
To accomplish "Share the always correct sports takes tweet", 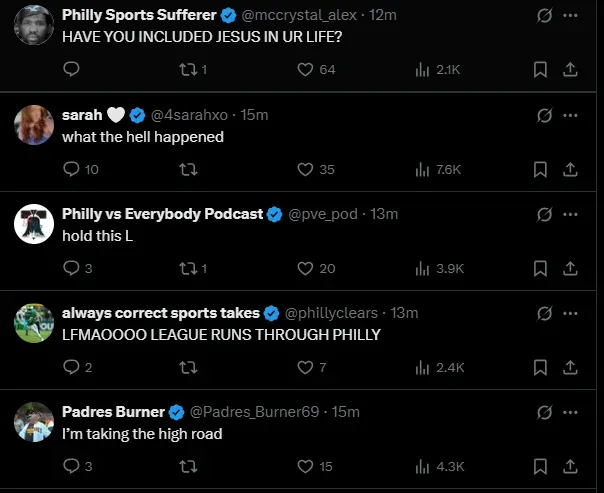I will [571, 367].
